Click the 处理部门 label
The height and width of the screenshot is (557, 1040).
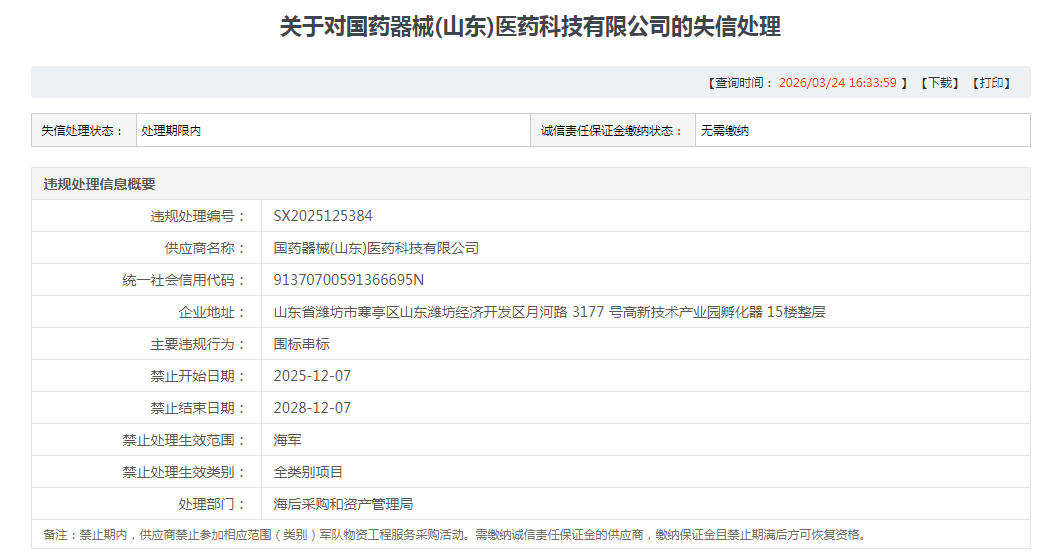pyautogui.click(x=212, y=505)
